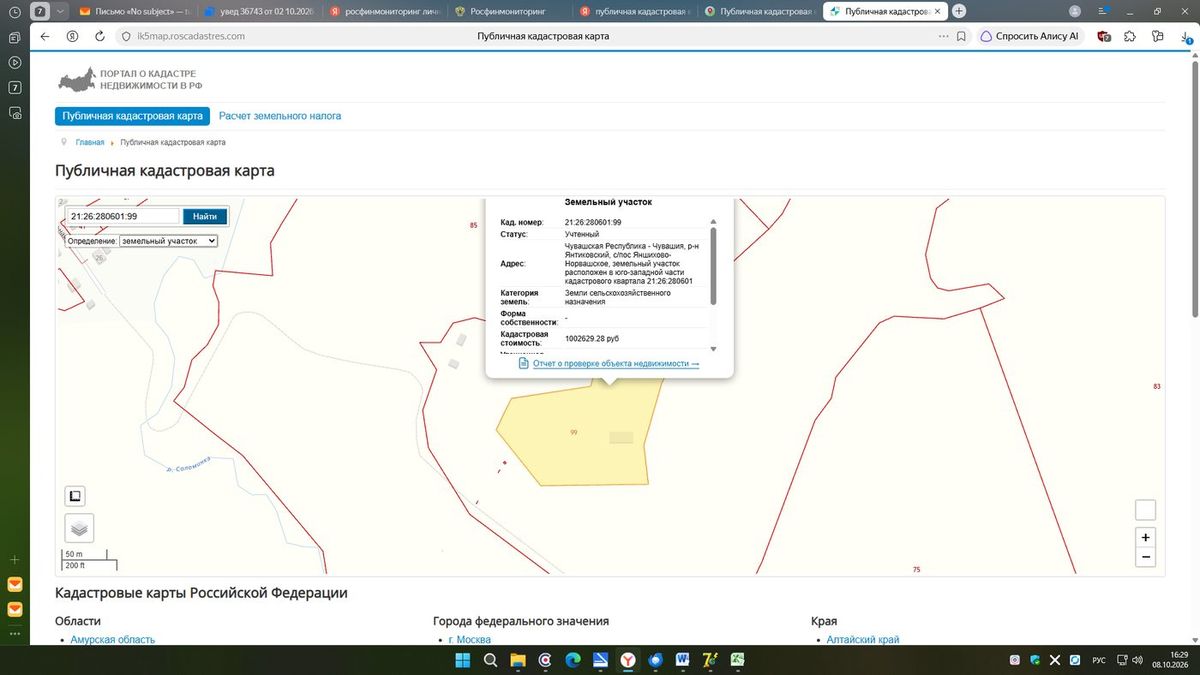Click the 'Главная' breadcrumb link
This screenshot has width=1200, height=675.
click(x=90, y=143)
